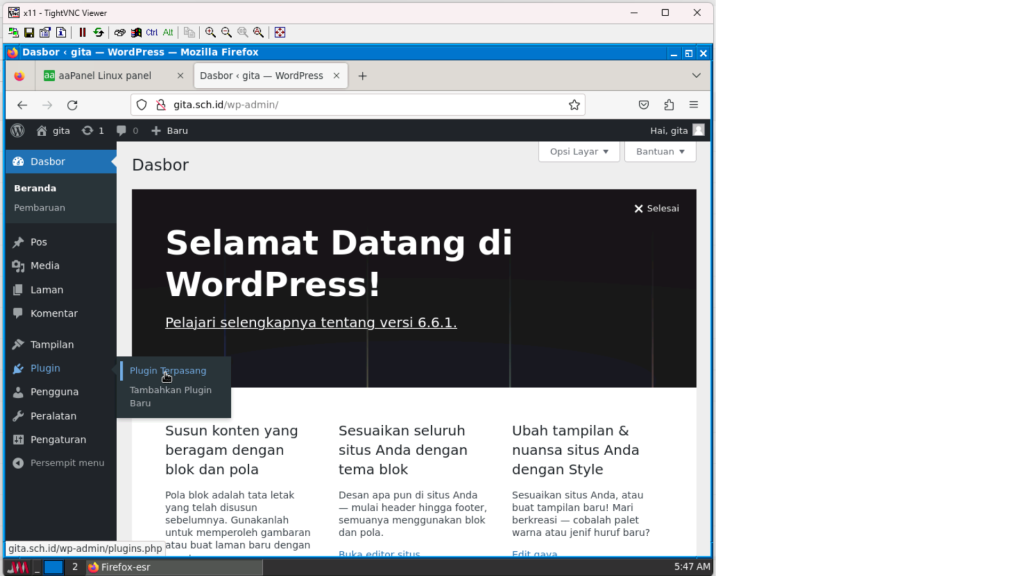Open Firefox hamburger application menu
This screenshot has height=576, width=1024.
pyautogui.click(x=694, y=105)
